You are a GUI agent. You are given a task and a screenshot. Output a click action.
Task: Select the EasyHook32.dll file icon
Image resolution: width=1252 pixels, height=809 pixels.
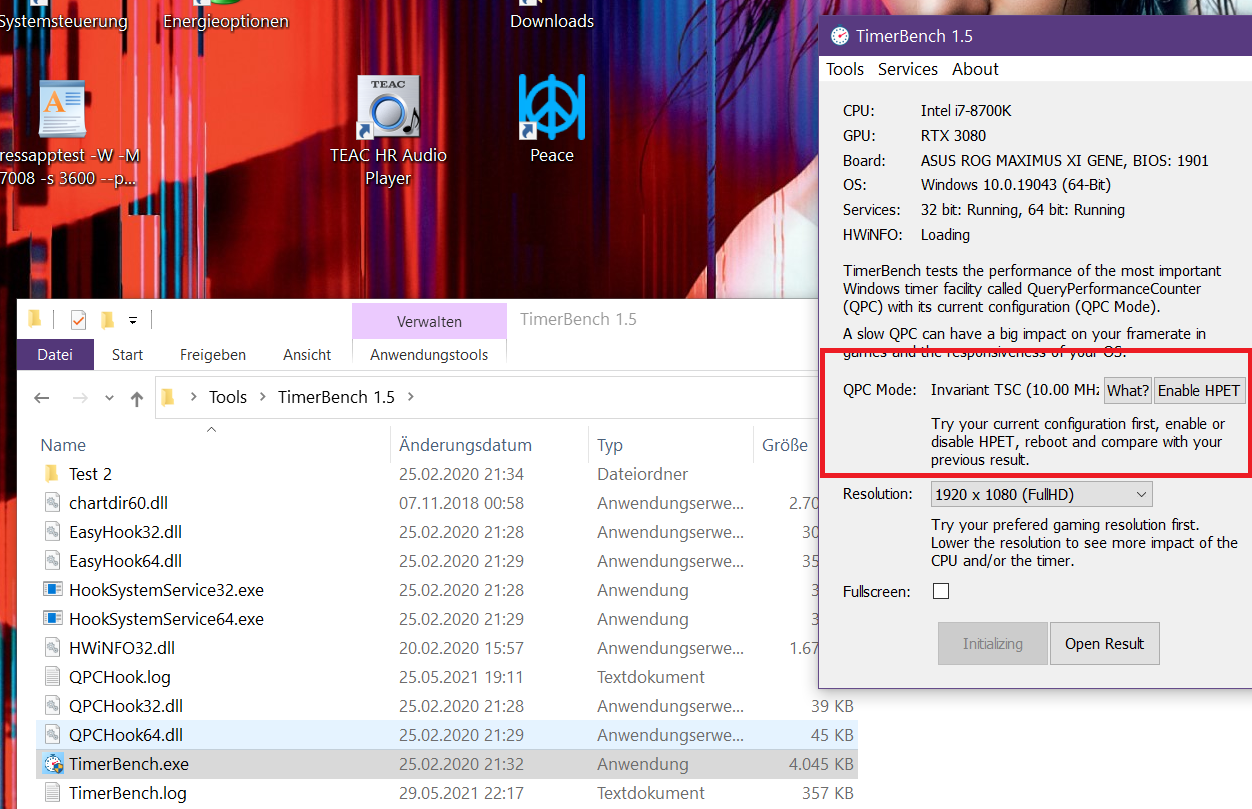pos(53,531)
